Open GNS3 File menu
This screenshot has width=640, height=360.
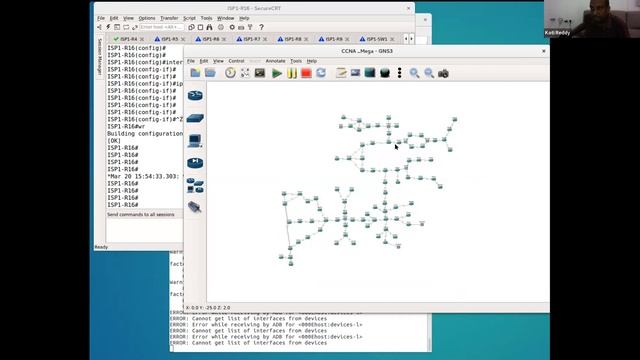pos(191,61)
